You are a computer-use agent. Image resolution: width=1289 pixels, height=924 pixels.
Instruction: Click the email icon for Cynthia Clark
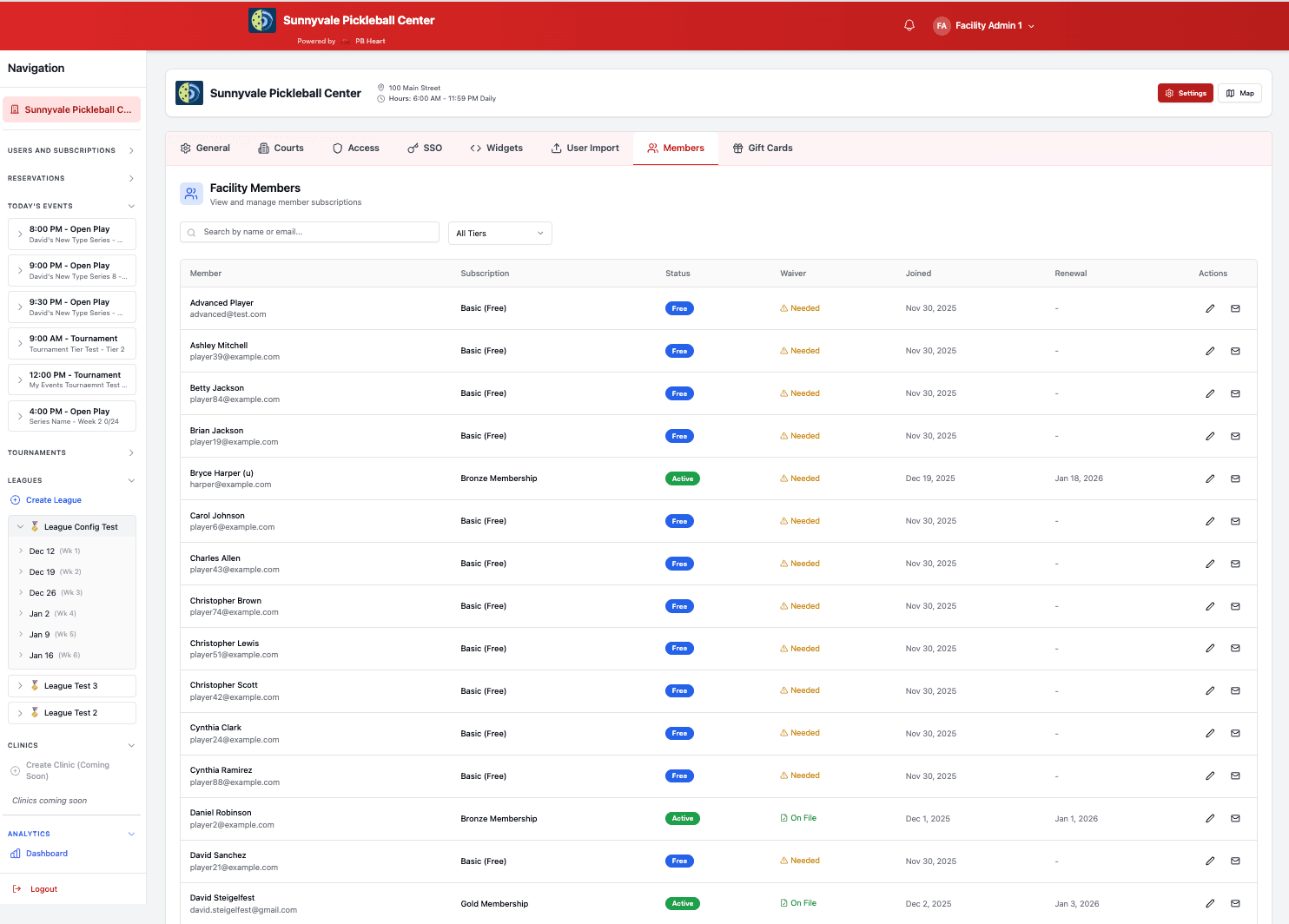tap(1235, 733)
